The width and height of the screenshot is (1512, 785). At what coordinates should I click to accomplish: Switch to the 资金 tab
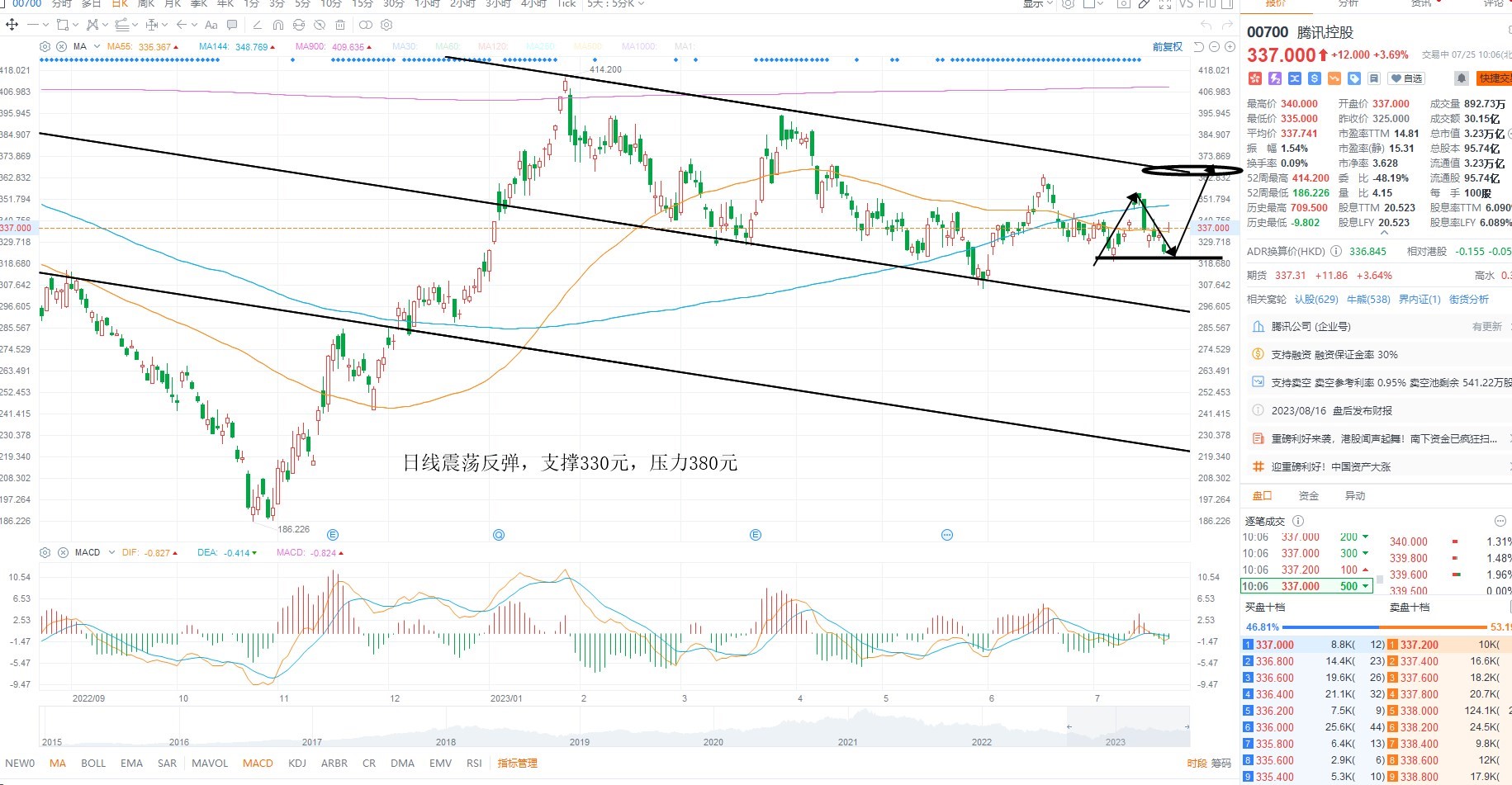tap(1308, 496)
